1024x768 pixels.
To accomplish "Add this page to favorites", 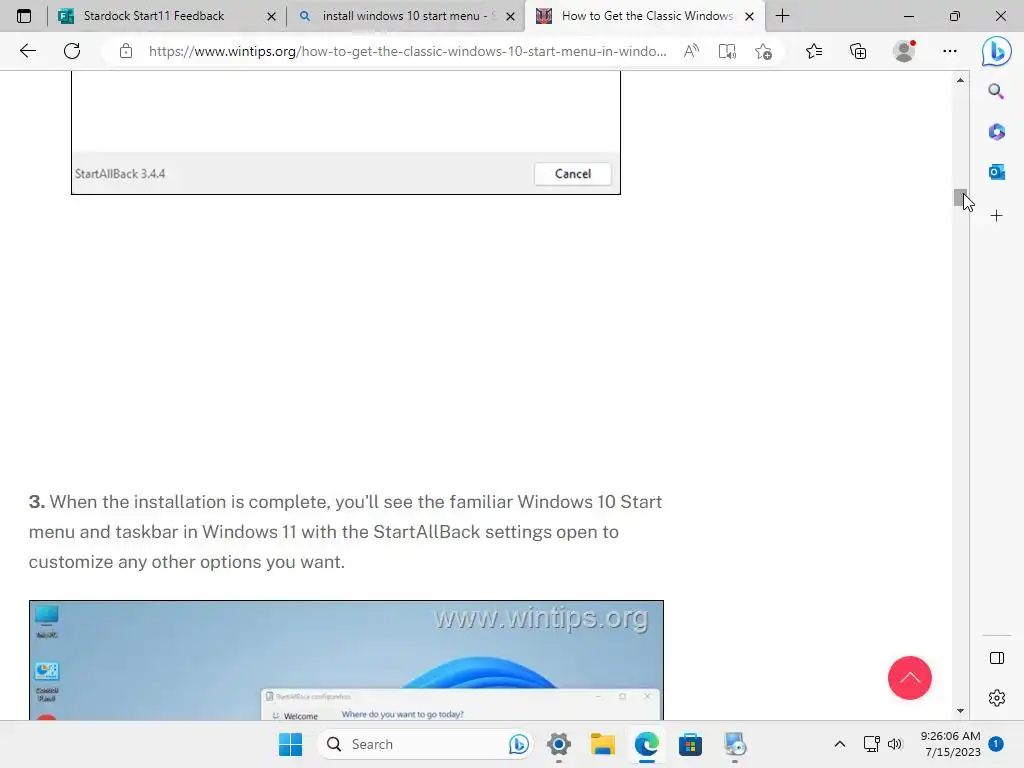I will 763,51.
